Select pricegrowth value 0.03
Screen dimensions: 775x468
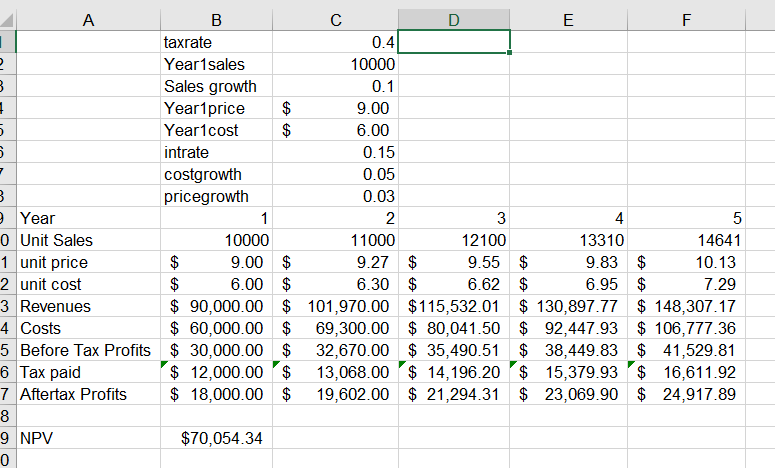coord(336,196)
